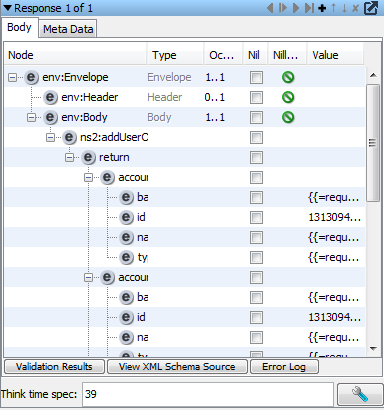The image size is (384, 410).
Task: Click the tree scrollbar down arrow
Action: [373, 349]
